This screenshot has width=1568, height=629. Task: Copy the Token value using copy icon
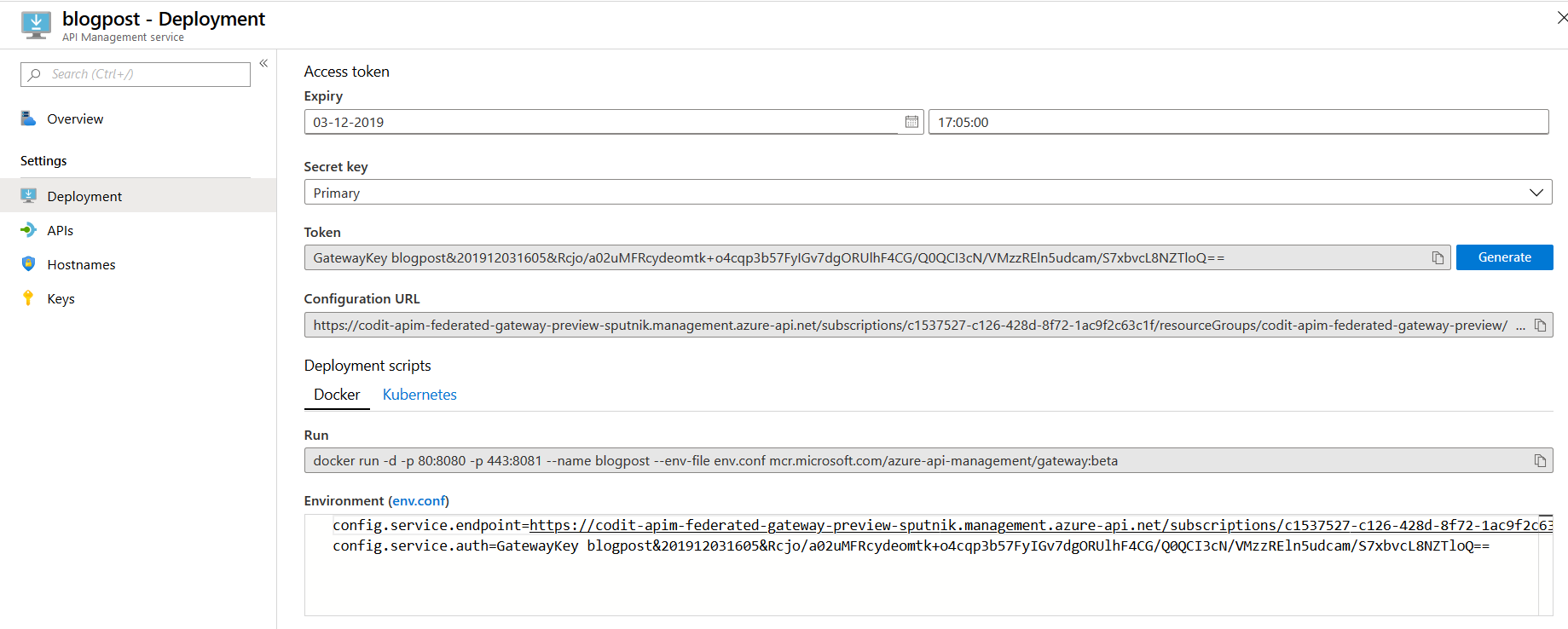click(x=1438, y=257)
